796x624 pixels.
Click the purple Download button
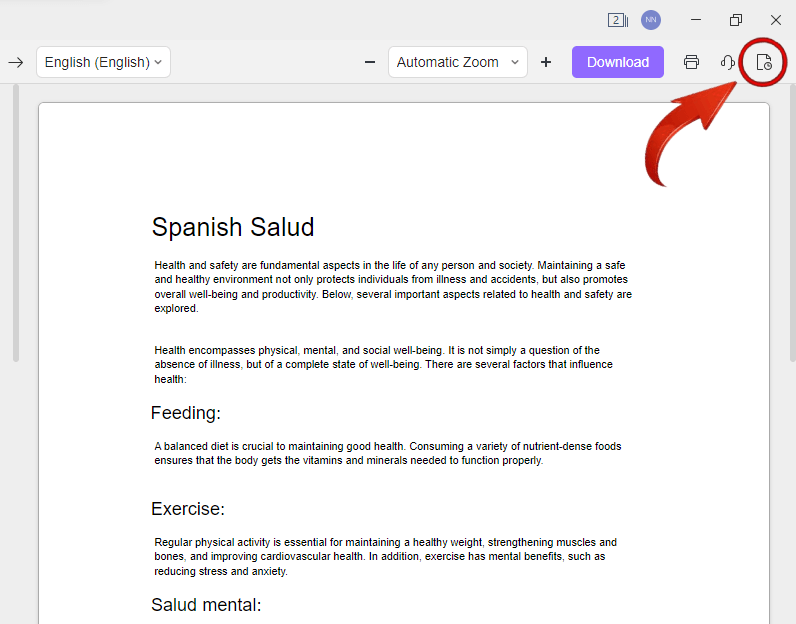pyautogui.click(x=618, y=62)
